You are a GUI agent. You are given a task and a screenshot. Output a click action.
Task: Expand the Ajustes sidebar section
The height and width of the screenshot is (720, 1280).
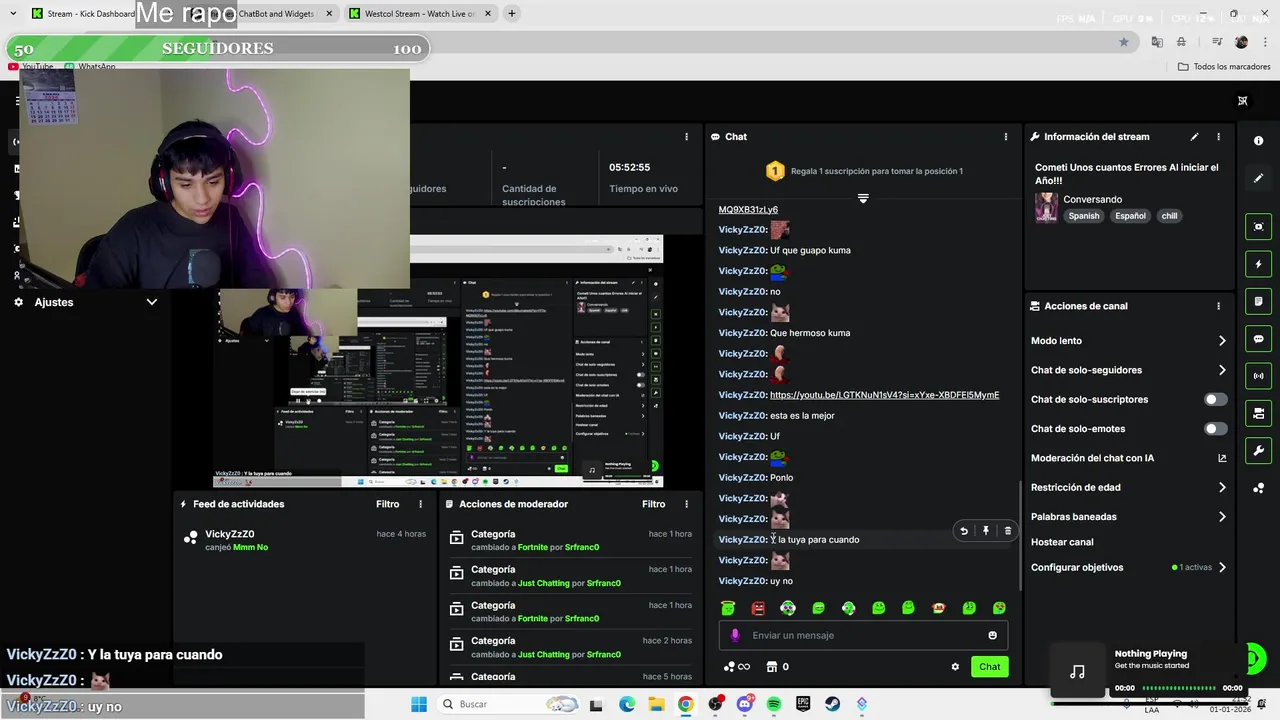(x=151, y=302)
